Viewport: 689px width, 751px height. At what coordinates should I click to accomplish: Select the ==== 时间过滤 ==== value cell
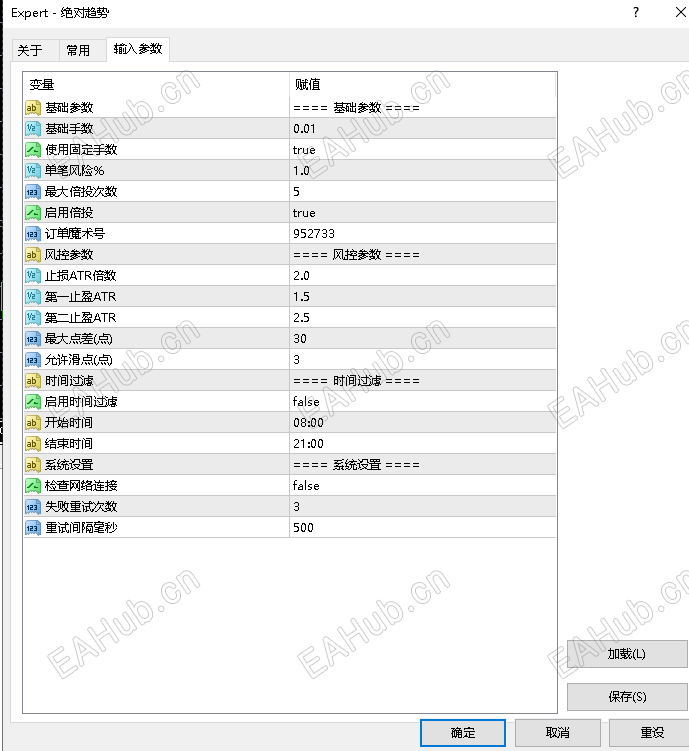click(423, 381)
